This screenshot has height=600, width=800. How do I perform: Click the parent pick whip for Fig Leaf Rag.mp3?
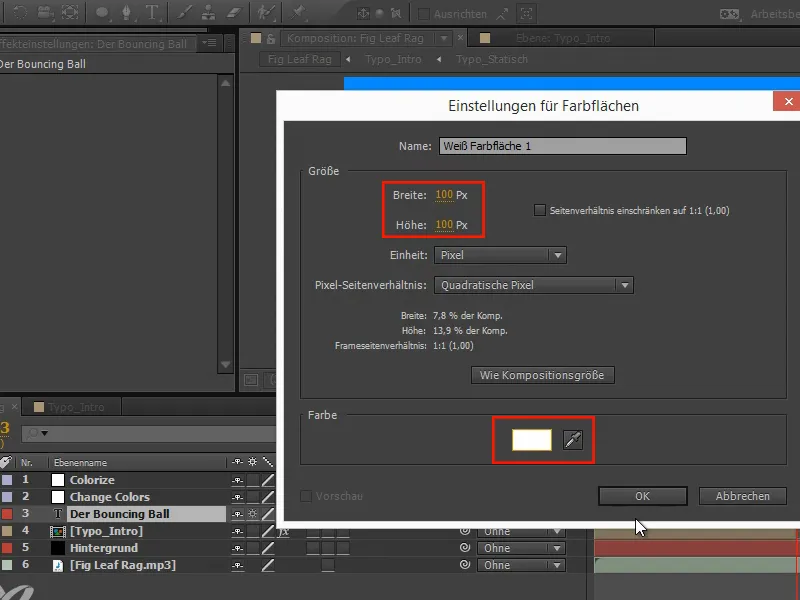(465, 565)
